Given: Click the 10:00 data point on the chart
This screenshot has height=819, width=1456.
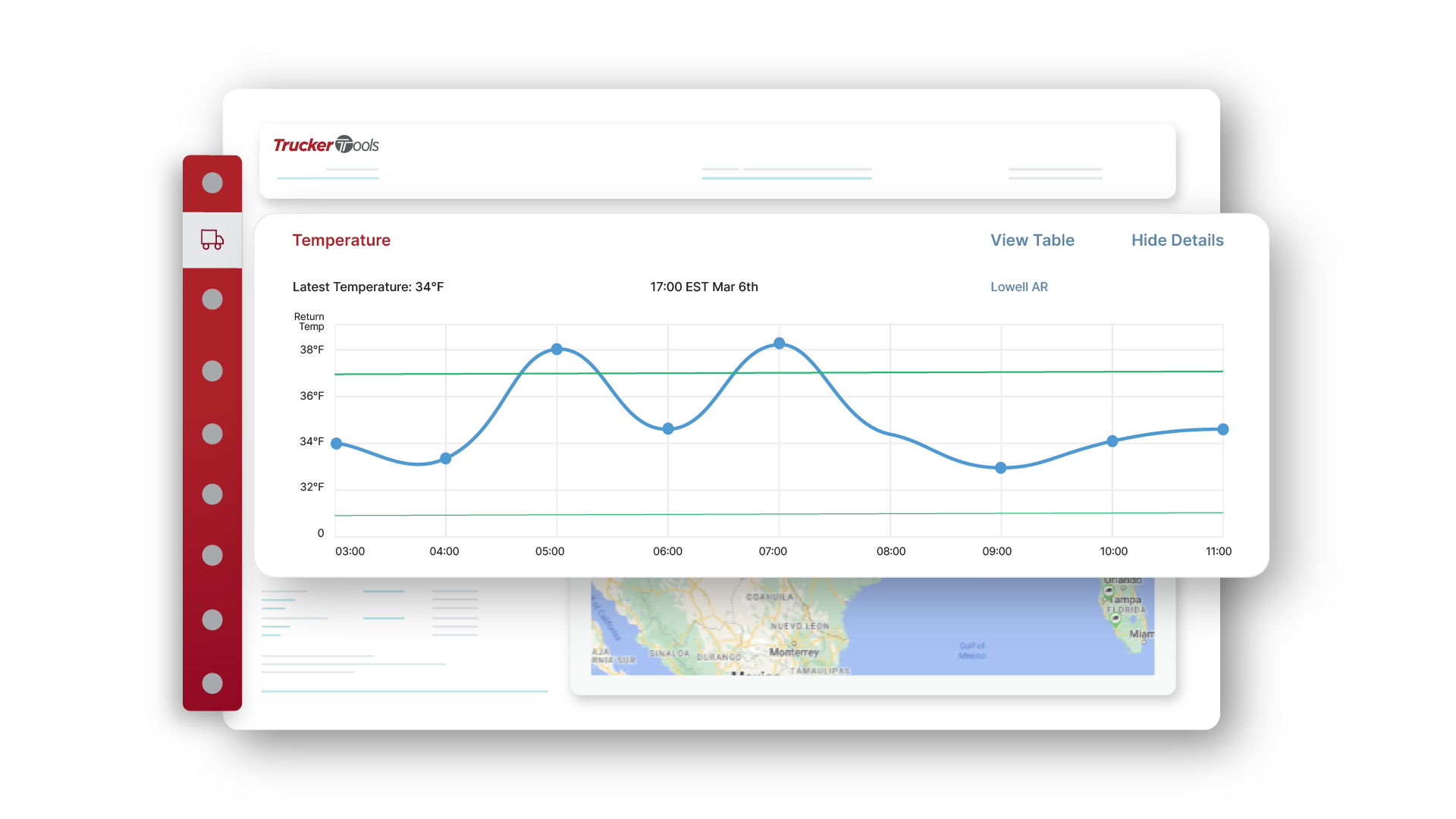Looking at the screenshot, I should (x=1112, y=441).
